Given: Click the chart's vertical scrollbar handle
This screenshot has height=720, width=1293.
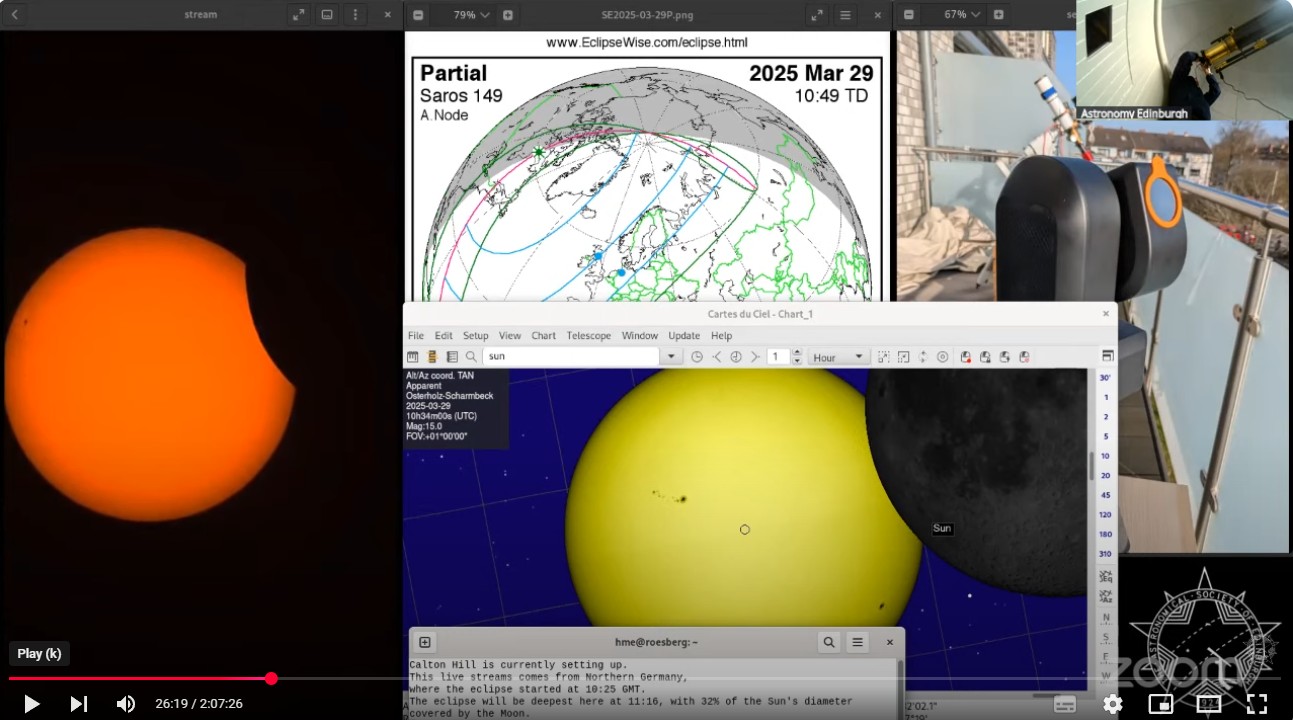Looking at the screenshot, I should pyautogui.click(x=1091, y=466).
